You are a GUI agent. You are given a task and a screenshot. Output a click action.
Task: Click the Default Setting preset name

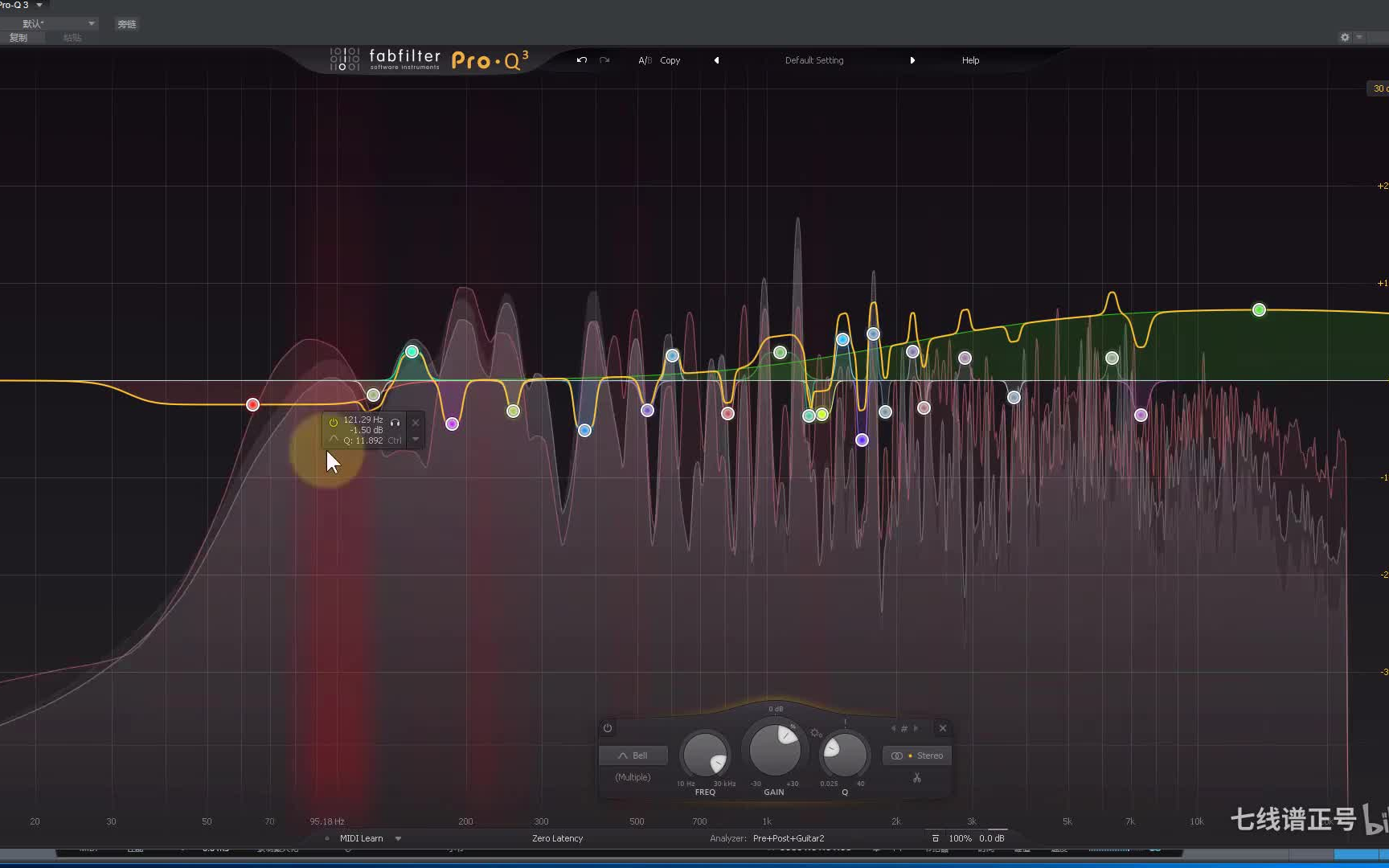click(x=813, y=60)
